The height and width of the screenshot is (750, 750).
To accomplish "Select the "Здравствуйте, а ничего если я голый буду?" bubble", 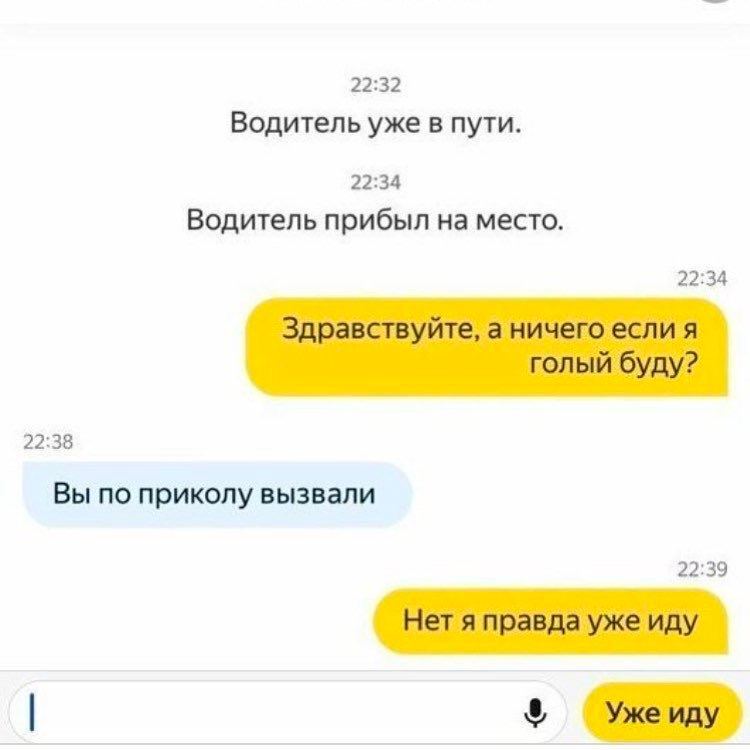I will (x=487, y=347).
